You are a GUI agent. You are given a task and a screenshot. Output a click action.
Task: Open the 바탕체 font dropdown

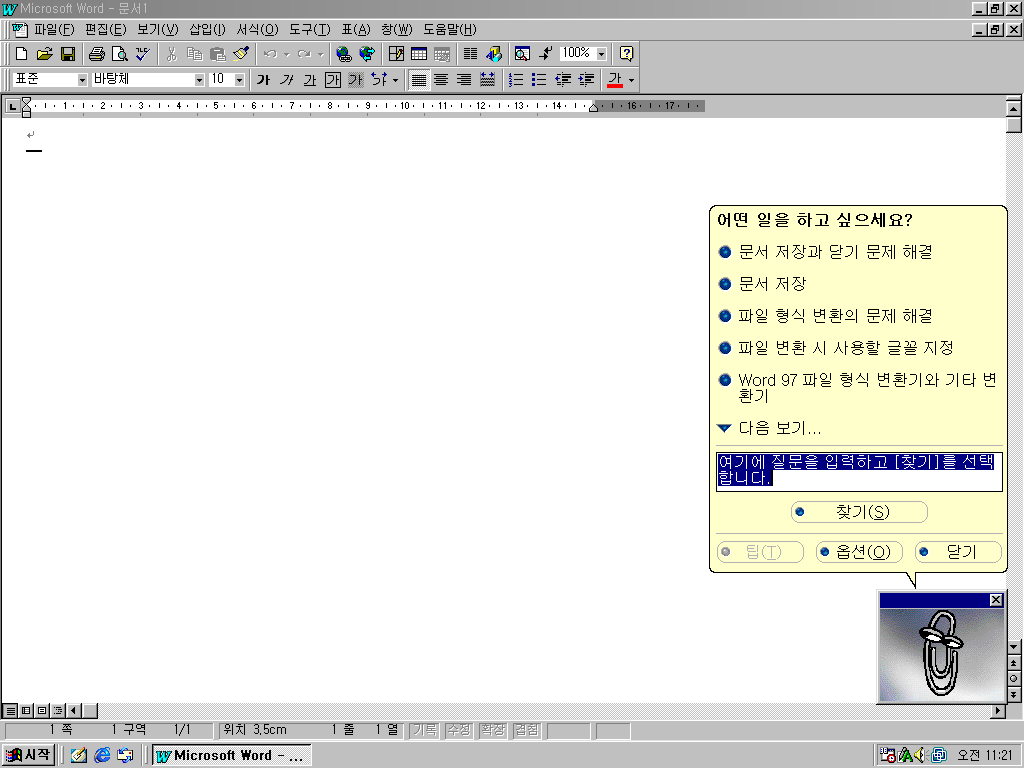pos(199,80)
